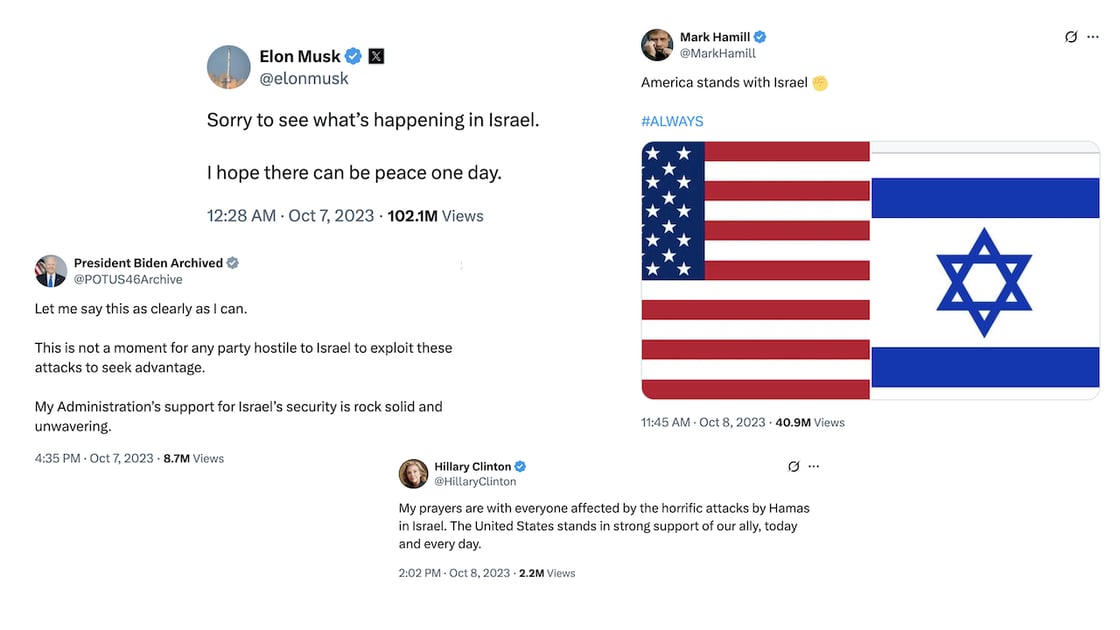Click Mark Hamill's verified badge
1120x630 pixels.
(760, 37)
